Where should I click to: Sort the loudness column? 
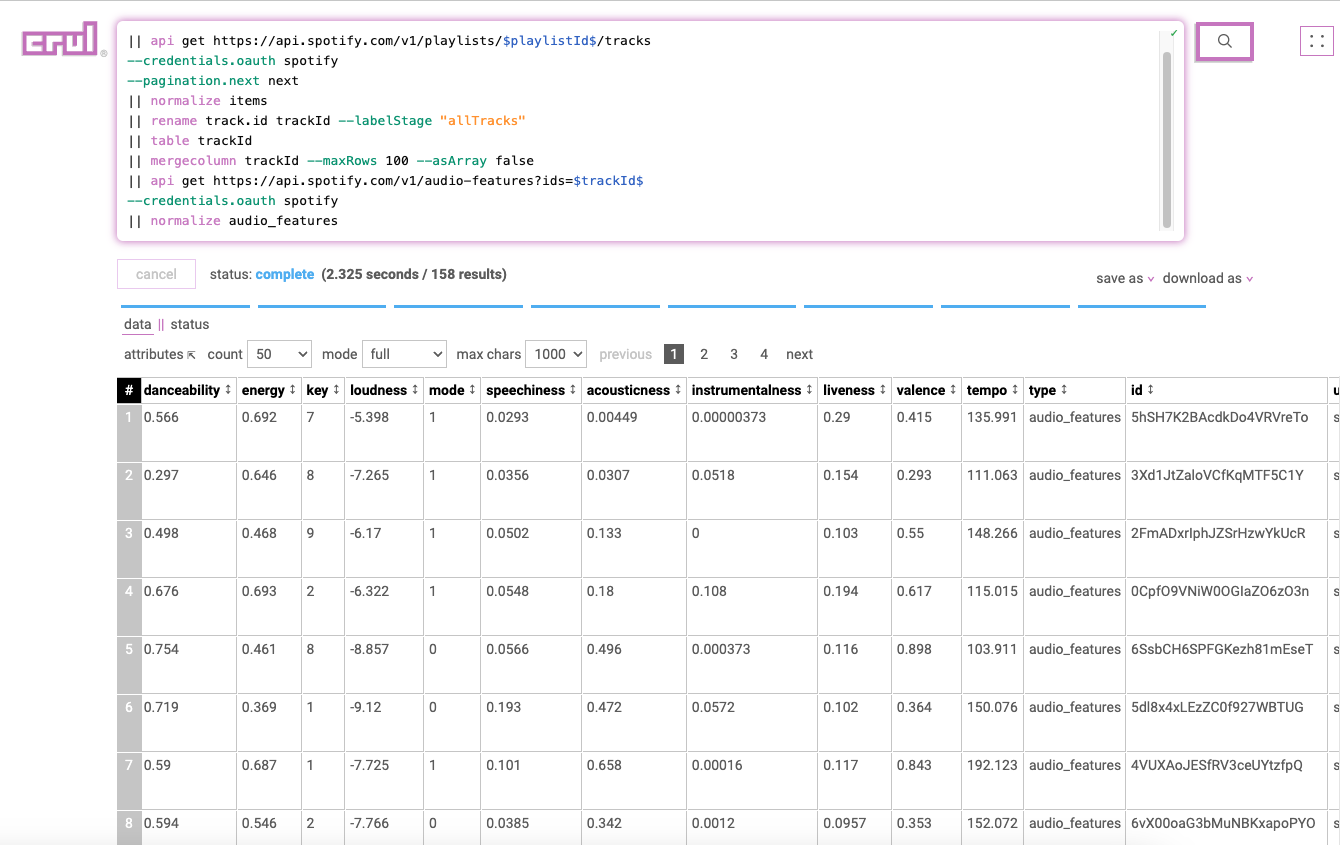(x=415, y=390)
